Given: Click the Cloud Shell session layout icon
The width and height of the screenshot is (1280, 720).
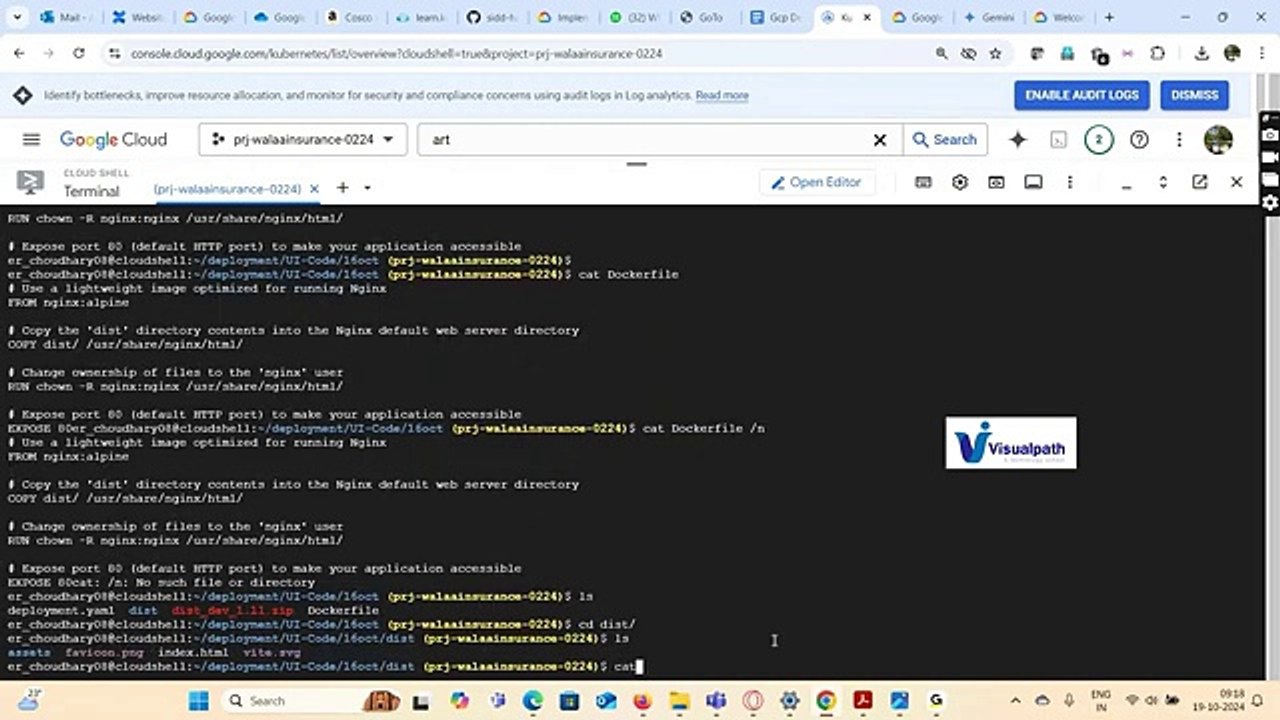Looking at the screenshot, I should point(1033,183).
